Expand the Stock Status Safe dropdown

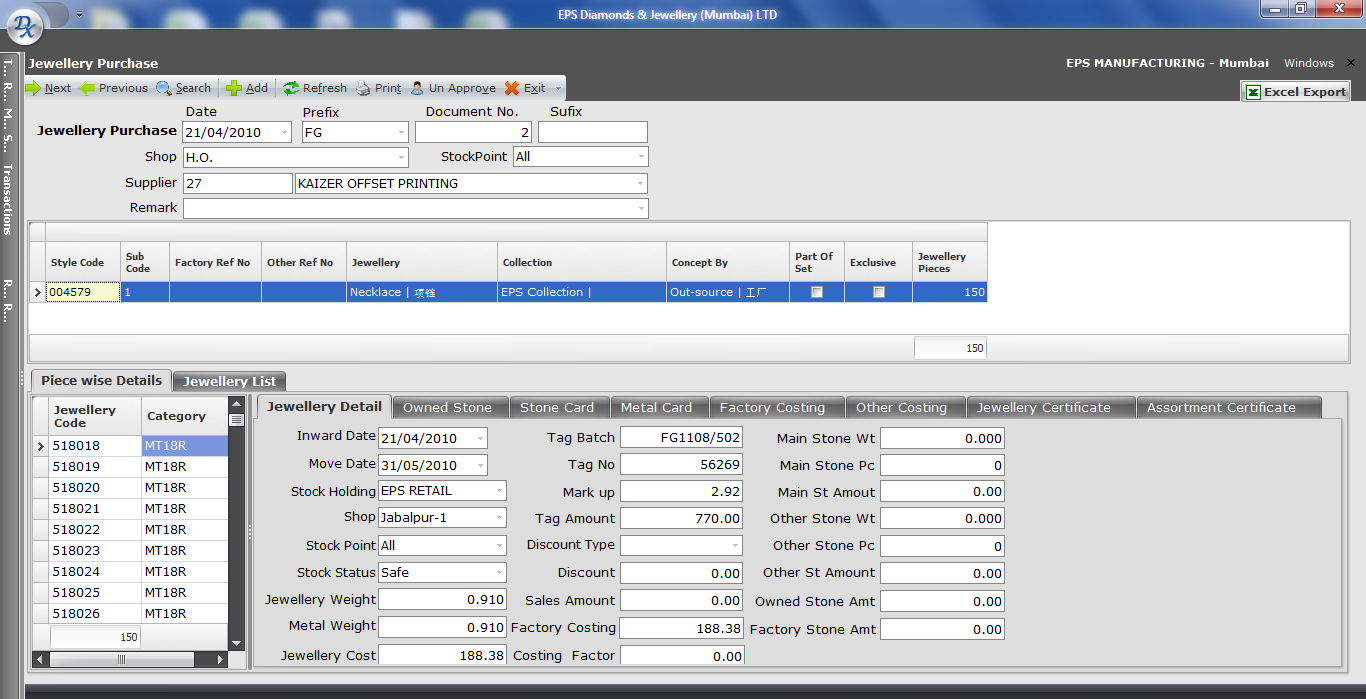point(499,573)
